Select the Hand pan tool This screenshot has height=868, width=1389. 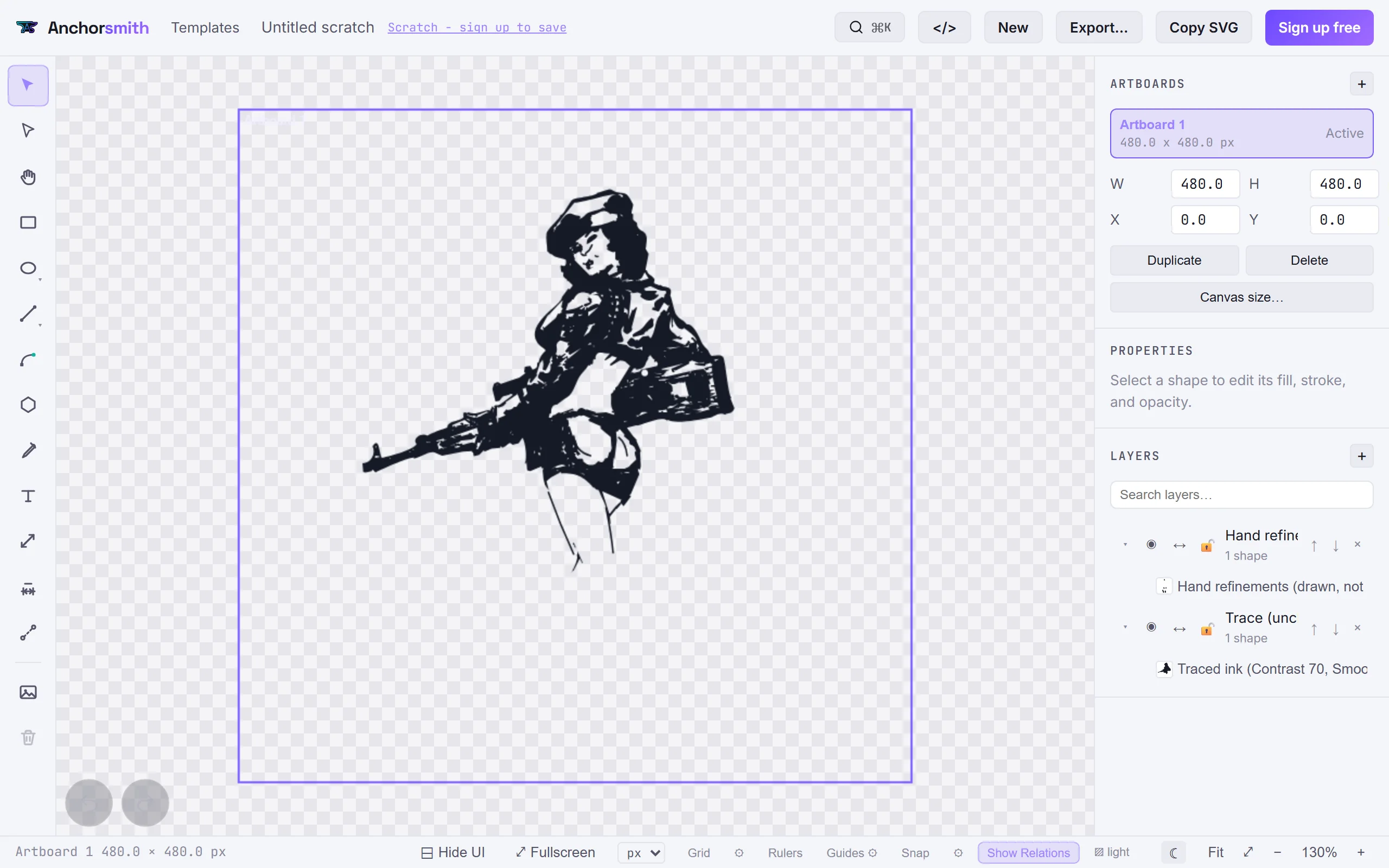tap(28, 177)
